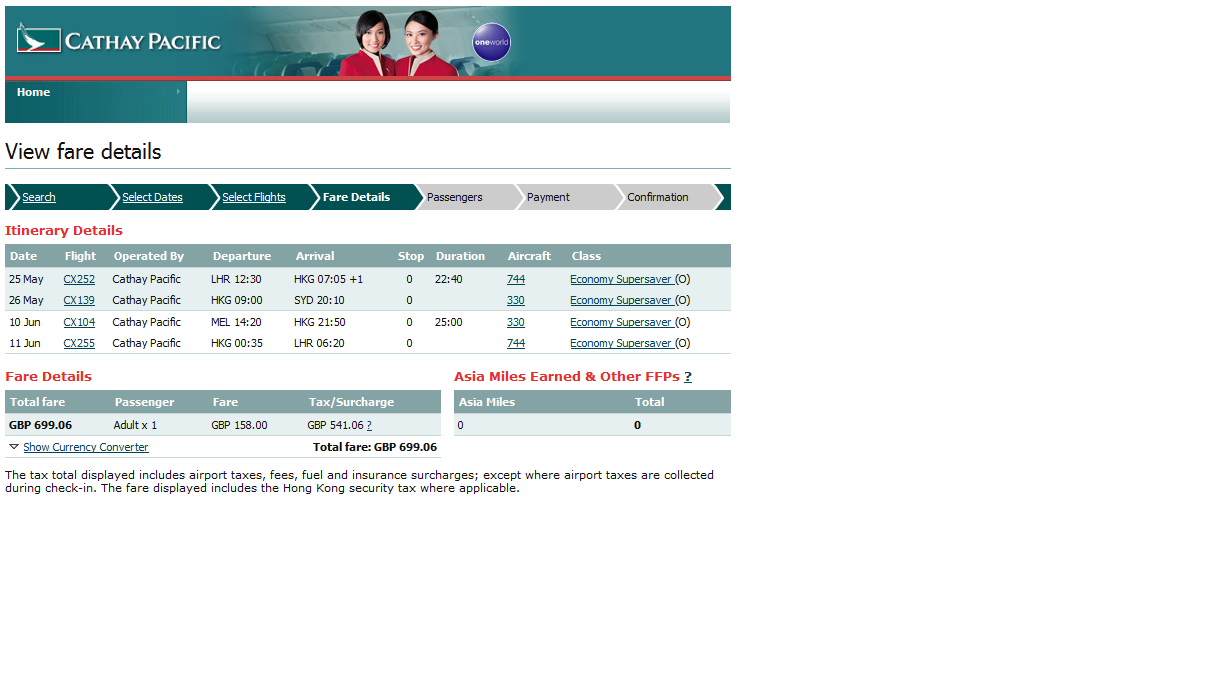Click the 10 Jun date cell
This screenshot has height=692, width=1230.
25,322
